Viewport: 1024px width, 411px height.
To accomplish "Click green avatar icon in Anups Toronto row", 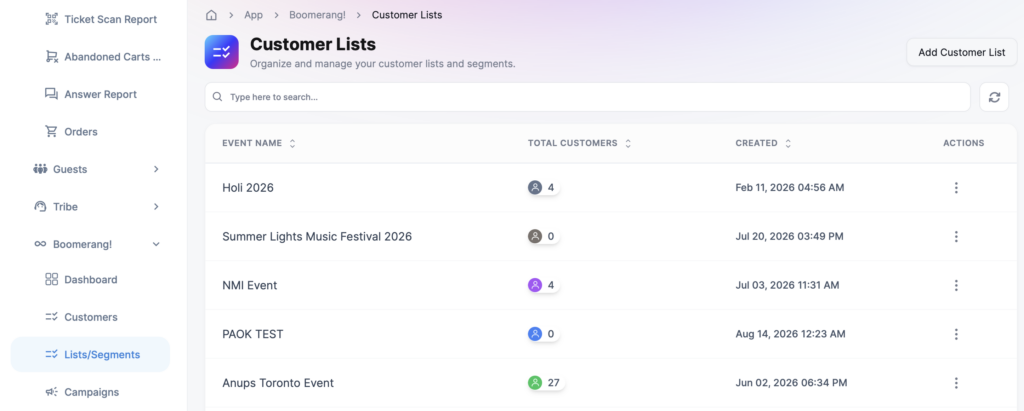I will coord(535,383).
